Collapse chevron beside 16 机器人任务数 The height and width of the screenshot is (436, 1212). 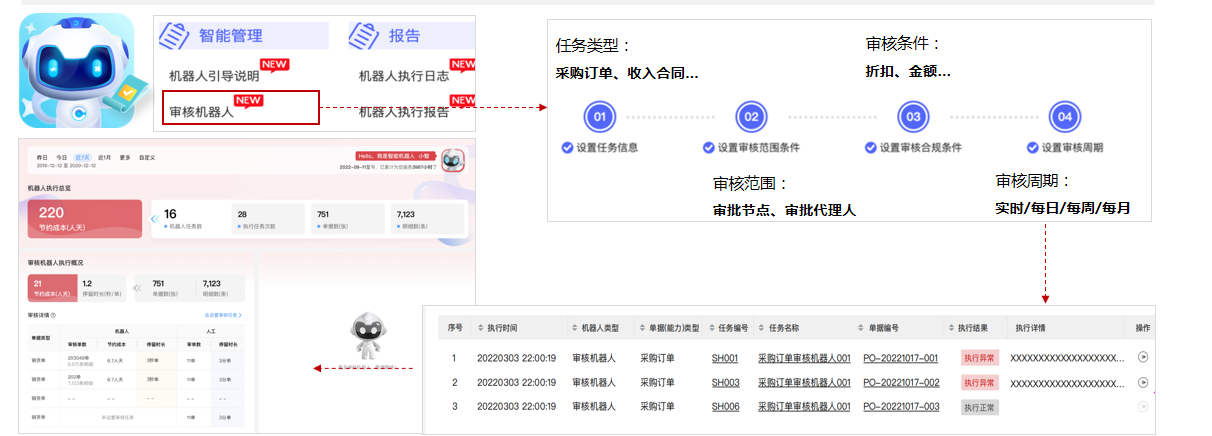(x=154, y=218)
